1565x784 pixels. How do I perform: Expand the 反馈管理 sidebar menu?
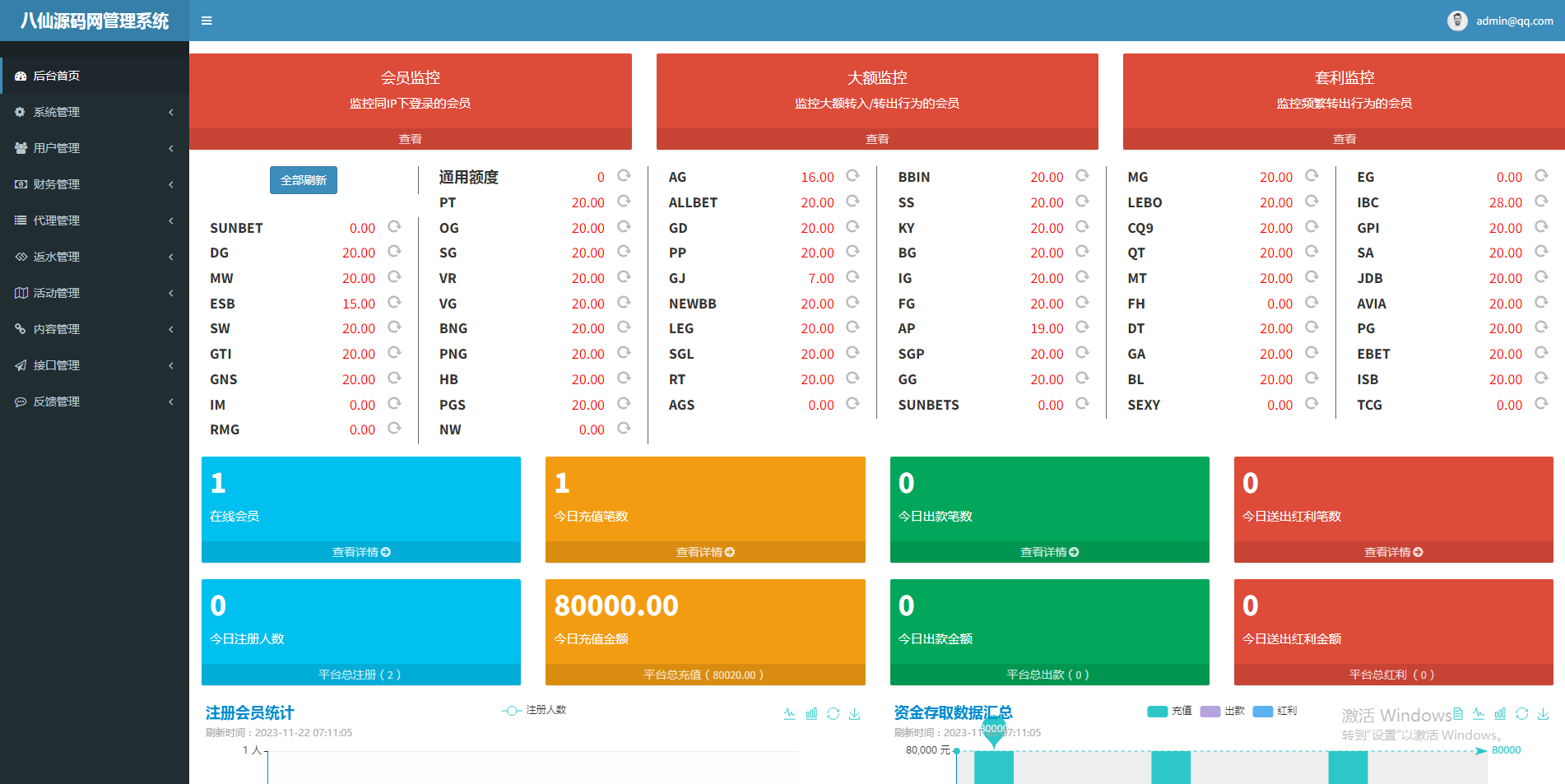95,401
